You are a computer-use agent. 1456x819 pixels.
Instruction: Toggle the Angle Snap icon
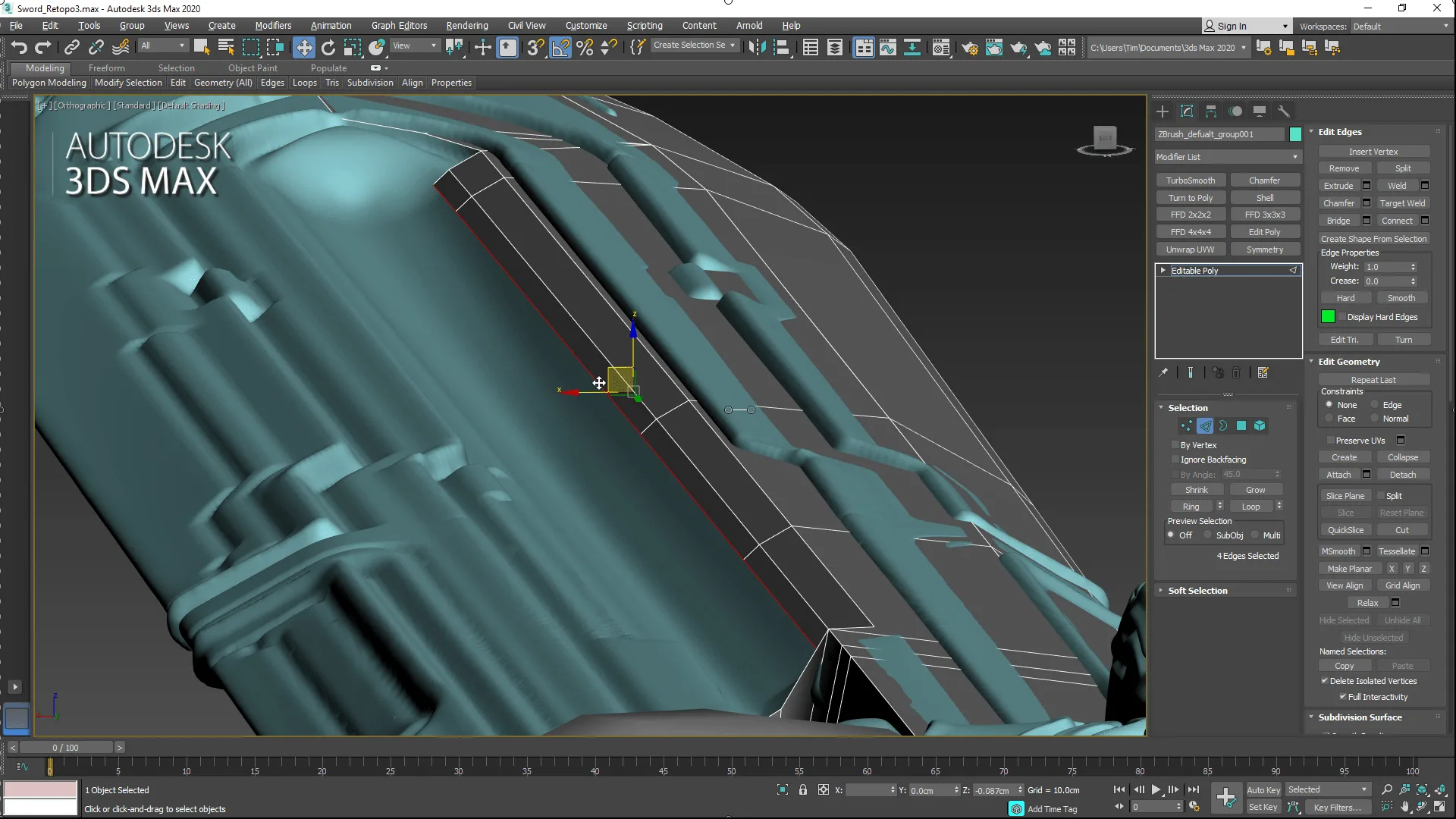click(x=560, y=48)
